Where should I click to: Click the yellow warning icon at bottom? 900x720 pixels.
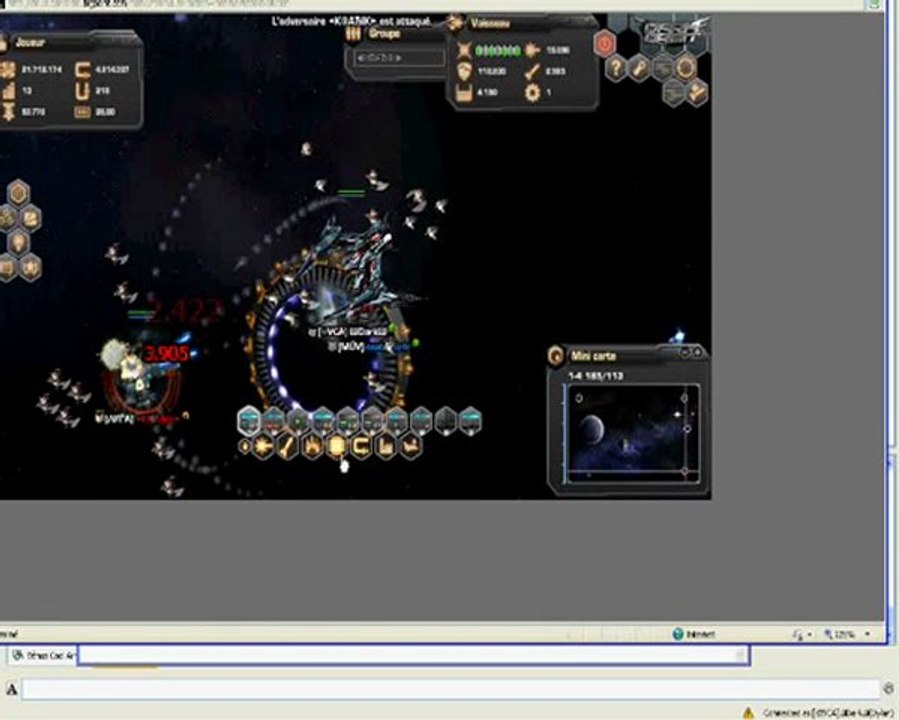(748, 713)
